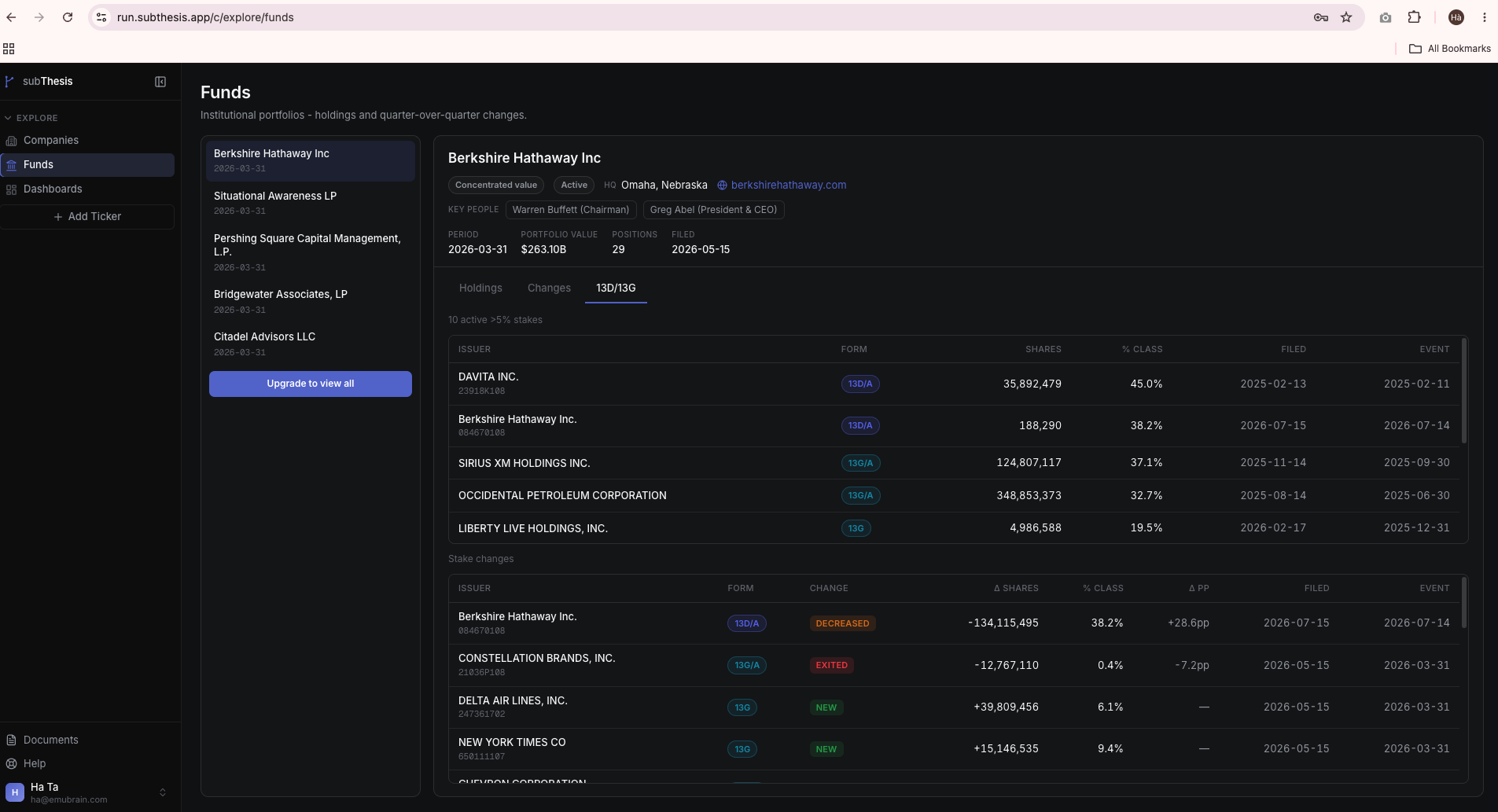
Task: Select Situational Awareness LP fund
Action: coord(311,203)
